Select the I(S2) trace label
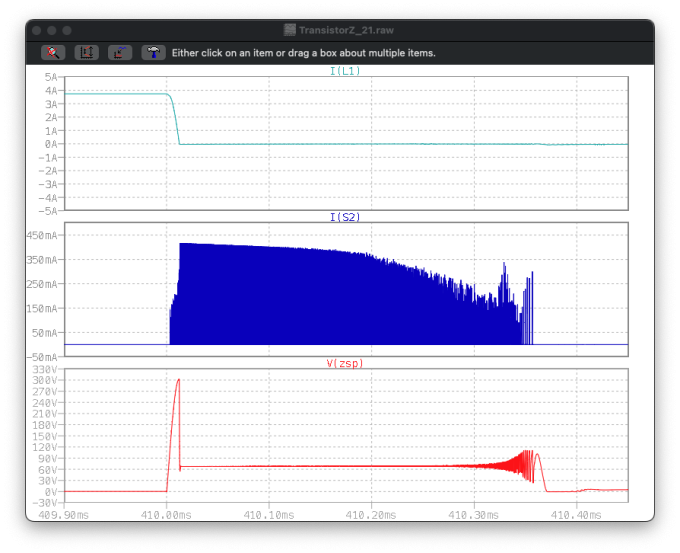 click(x=345, y=216)
